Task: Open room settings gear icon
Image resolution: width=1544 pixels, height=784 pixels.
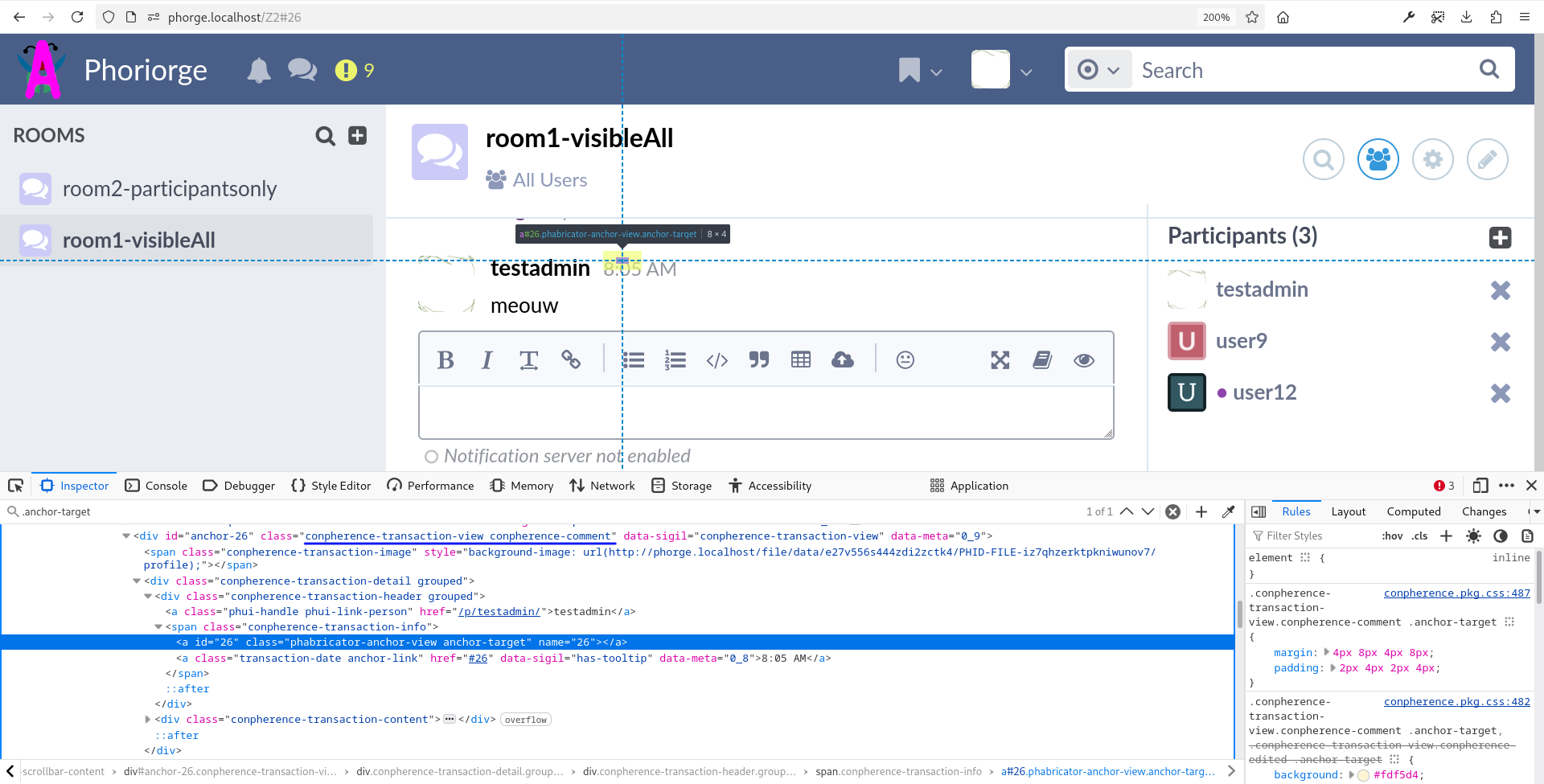Action: tap(1432, 159)
